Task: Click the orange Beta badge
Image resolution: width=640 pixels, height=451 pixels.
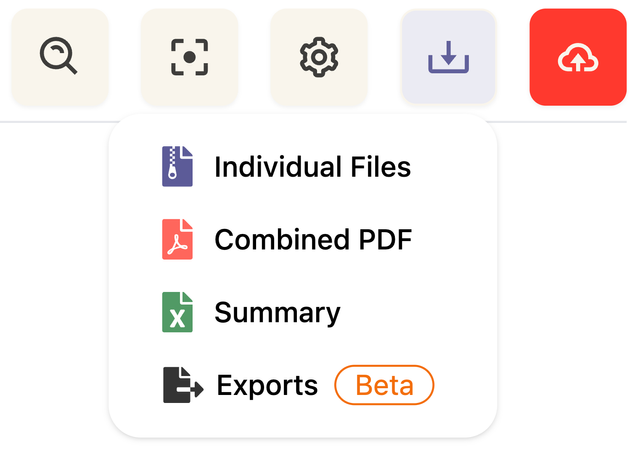Action: 384,385
